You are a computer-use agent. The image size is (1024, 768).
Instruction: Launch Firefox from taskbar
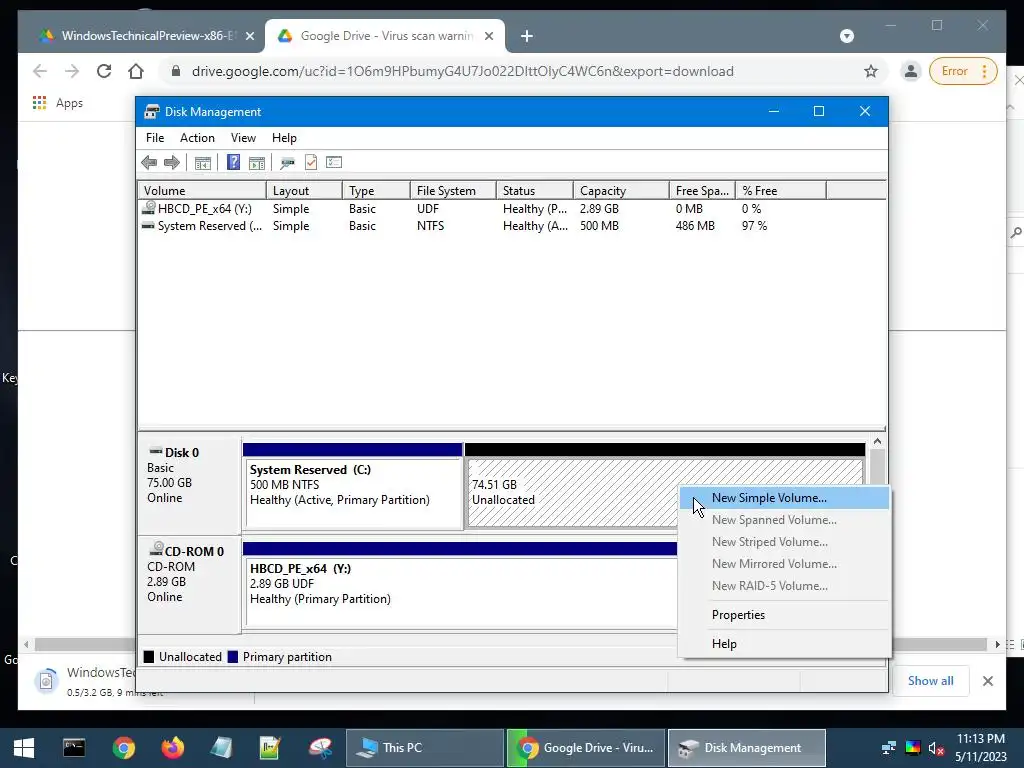pyautogui.click(x=173, y=747)
